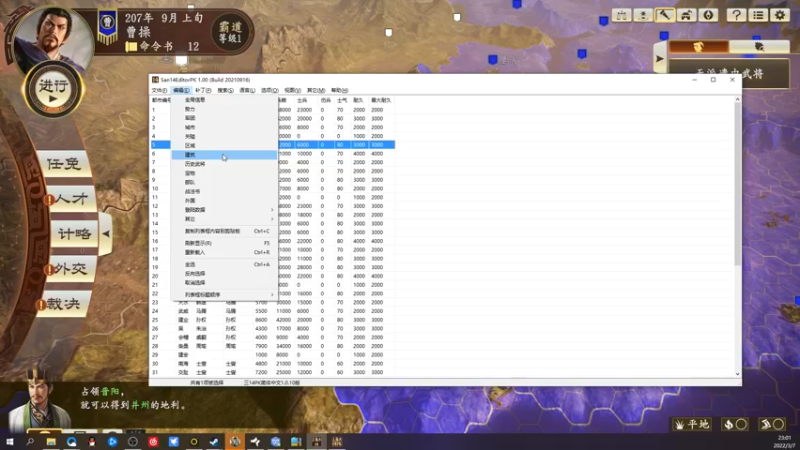Collapse the officer panel with the arrow tab
Image resolution: width=800 pixels, height=450 pixels.
click(x=660, y=59)
